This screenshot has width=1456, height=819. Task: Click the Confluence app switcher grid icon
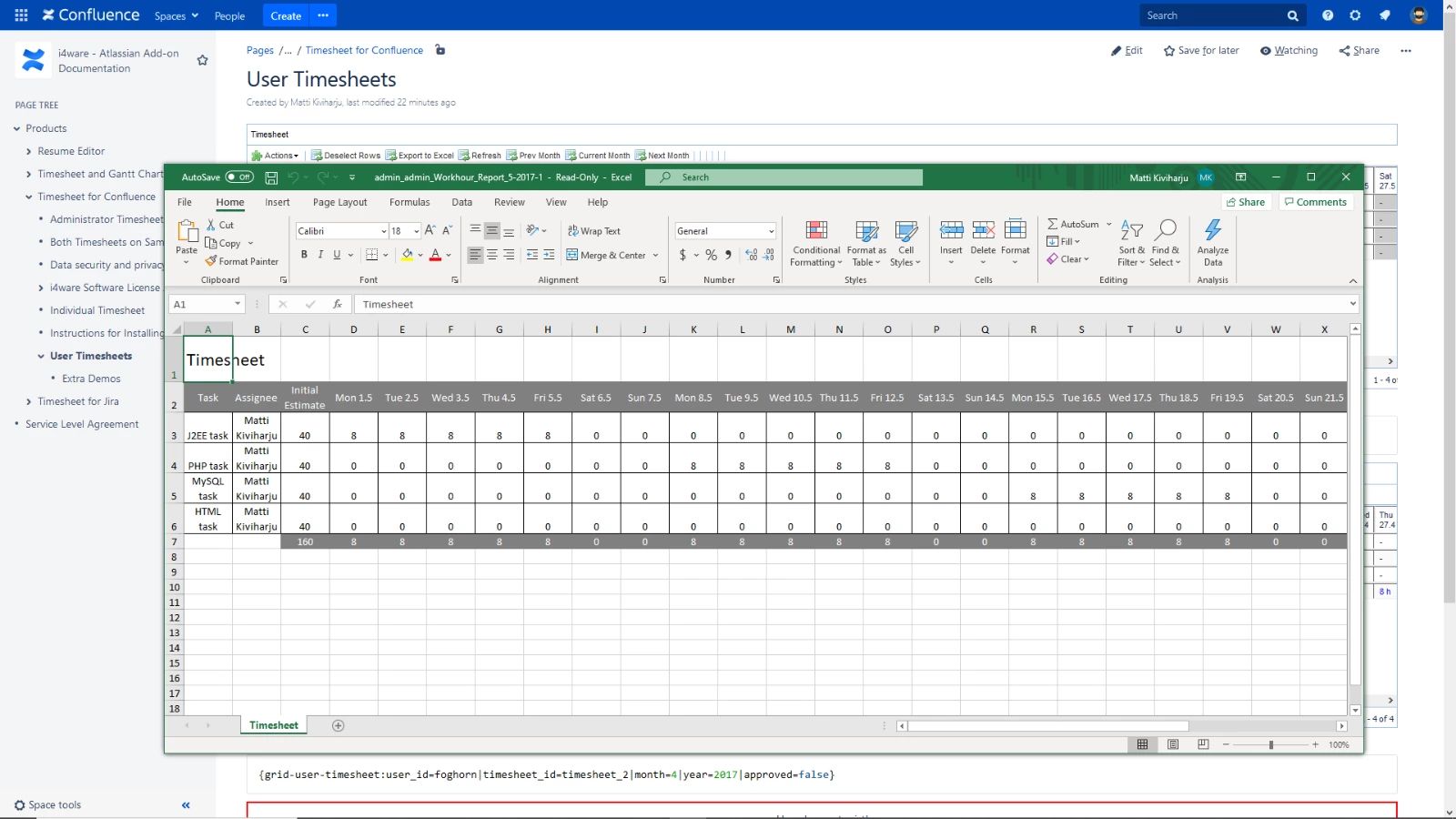click(21, 15)
